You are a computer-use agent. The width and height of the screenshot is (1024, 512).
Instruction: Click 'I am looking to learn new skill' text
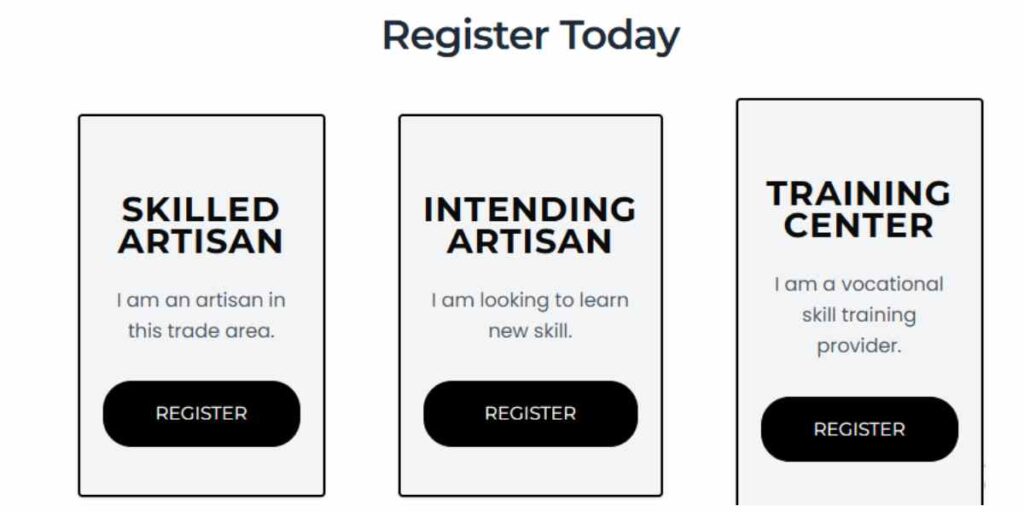tap(530, 315)
